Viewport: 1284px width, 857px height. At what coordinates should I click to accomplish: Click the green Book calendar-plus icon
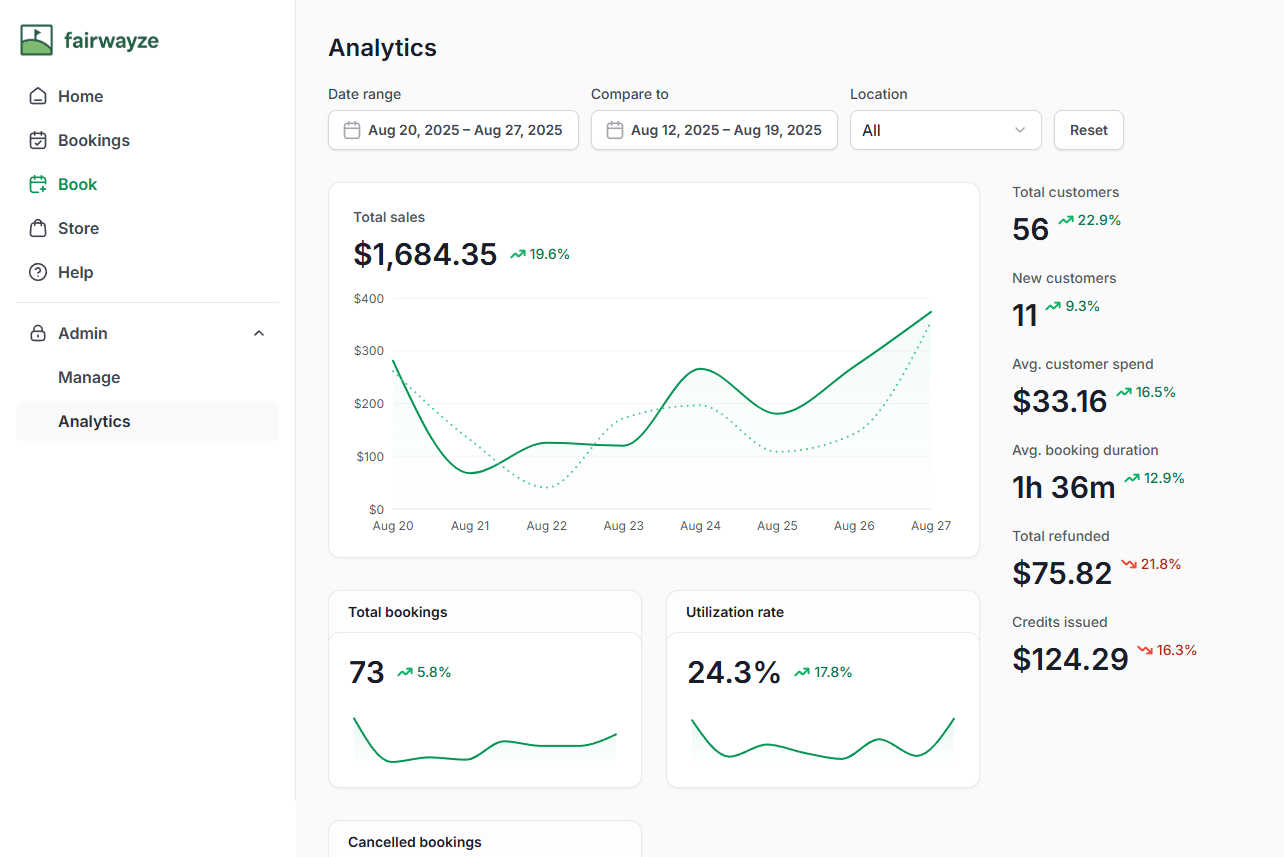click(x=38, y=185)
